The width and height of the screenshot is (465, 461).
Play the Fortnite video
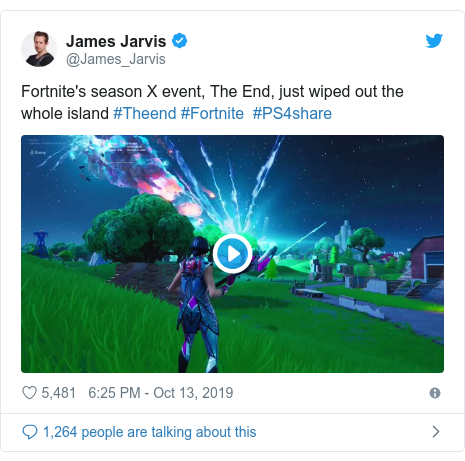[x=232, y=254]
